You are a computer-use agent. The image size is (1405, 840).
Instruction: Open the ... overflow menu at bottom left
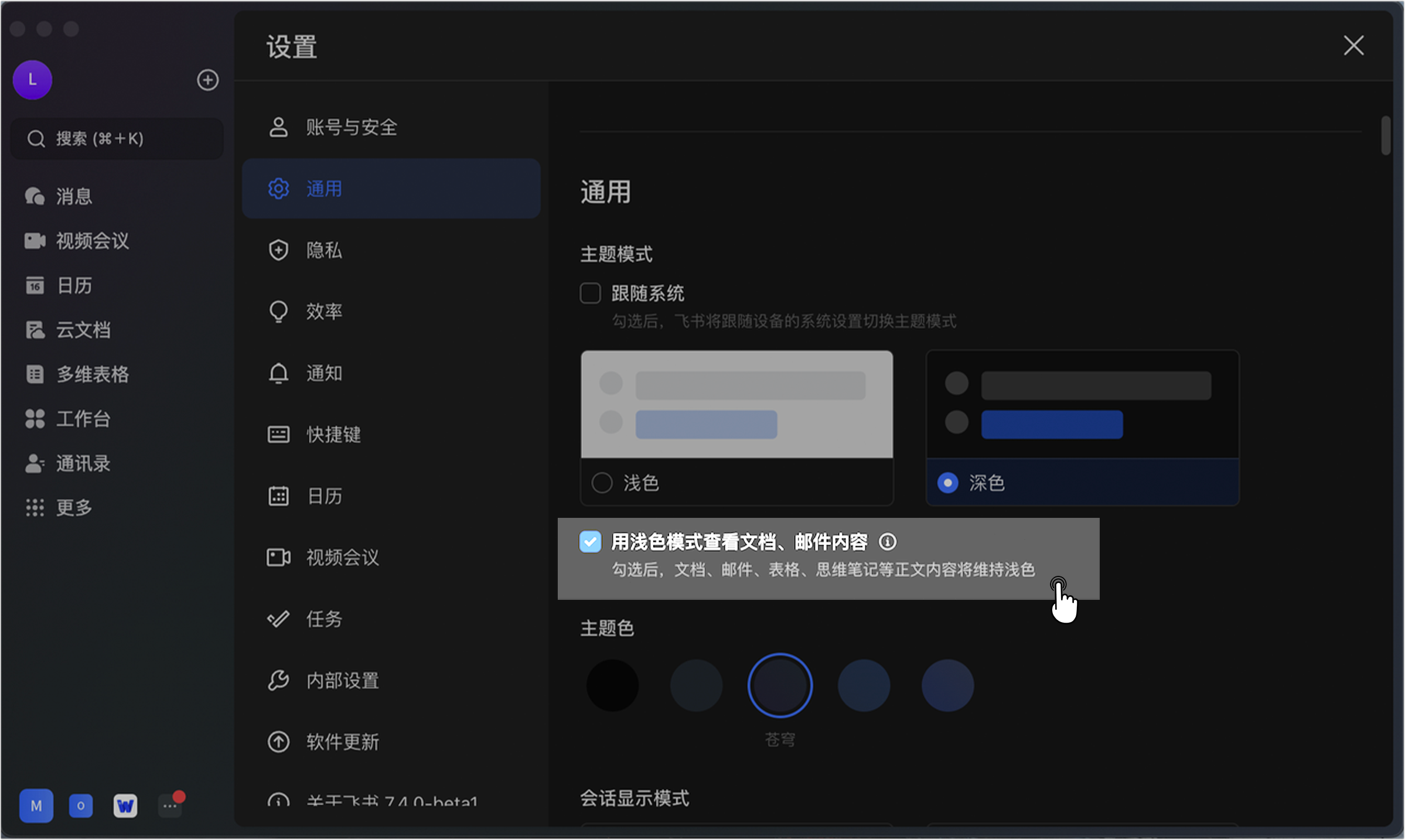click(x=169, y=805)
